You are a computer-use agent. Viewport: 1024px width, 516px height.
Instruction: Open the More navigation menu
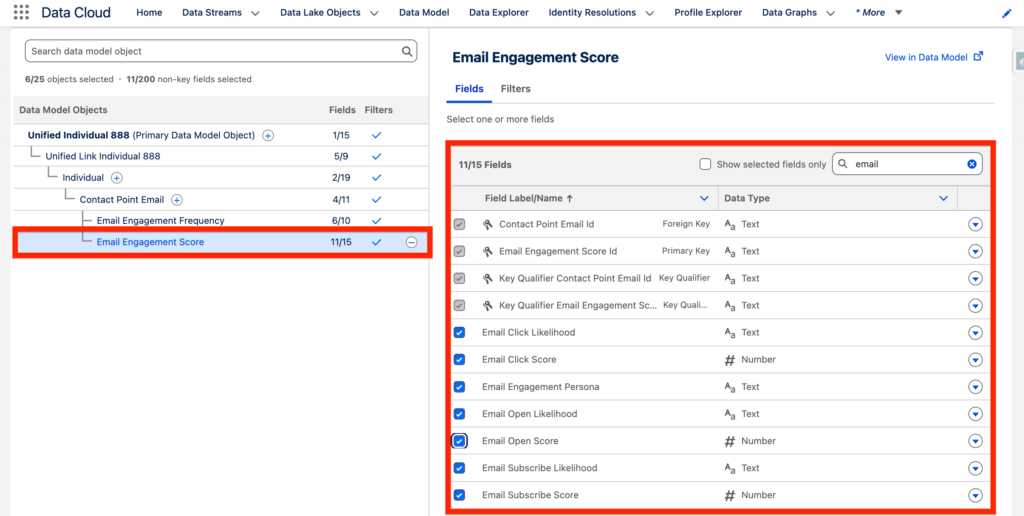(x=878, y=13)
